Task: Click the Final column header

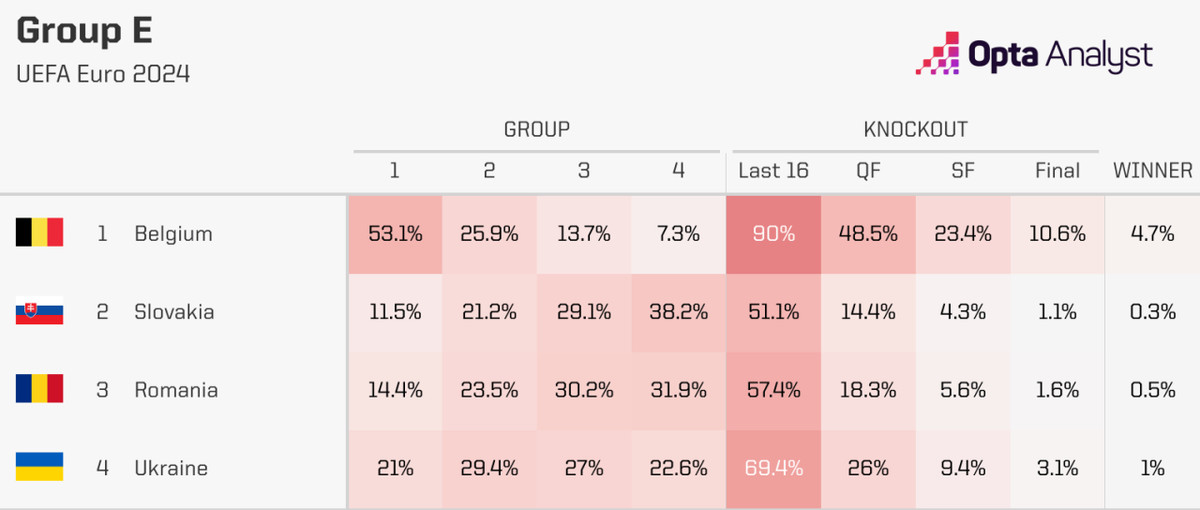Action: [x=1057, y=171]
